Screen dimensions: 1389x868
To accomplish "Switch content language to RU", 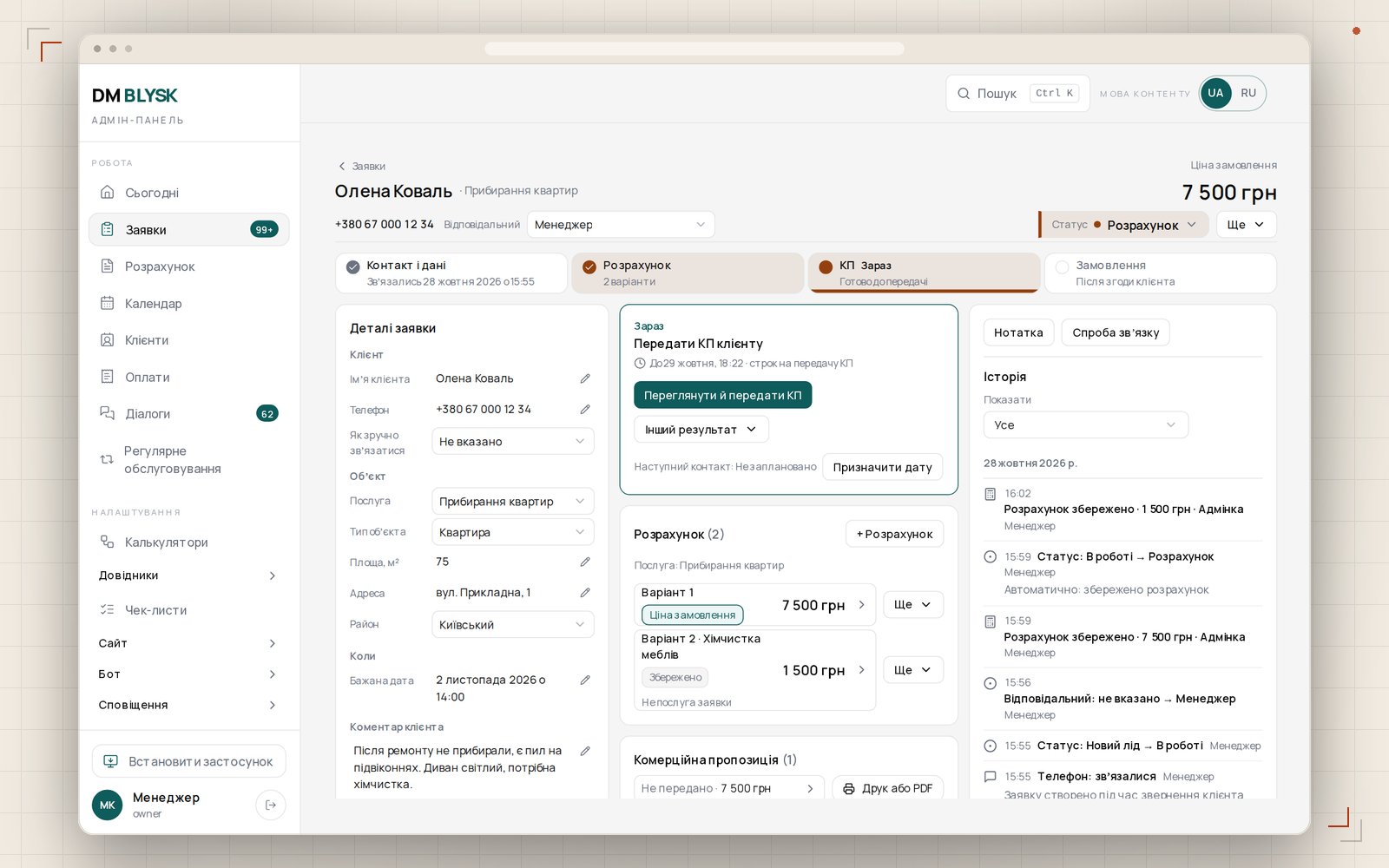I will (1248, 93).
